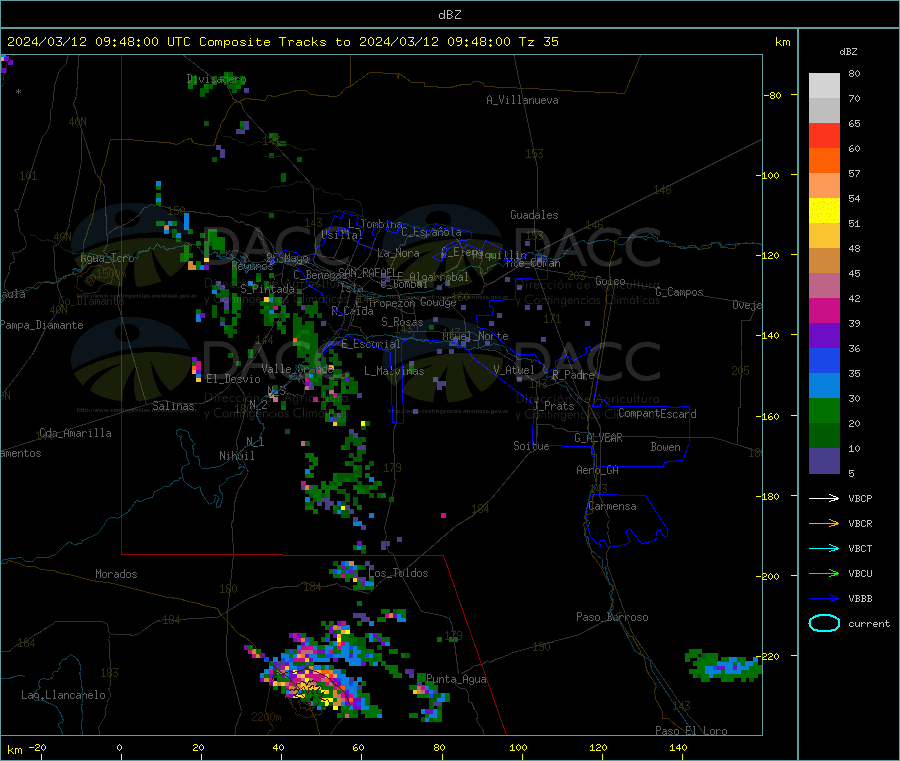This screenshot has height=761, width=900.
Task: Click the El_Desvio map label
Action: point(233,379)
